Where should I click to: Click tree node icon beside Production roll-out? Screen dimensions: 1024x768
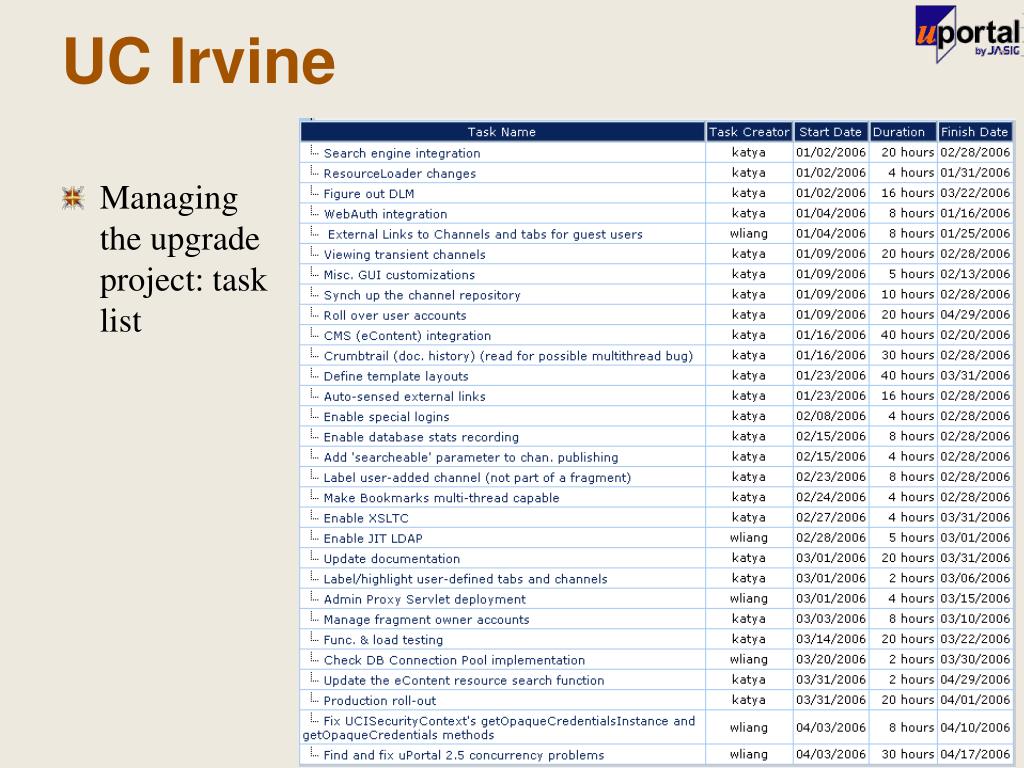point(314,698)
